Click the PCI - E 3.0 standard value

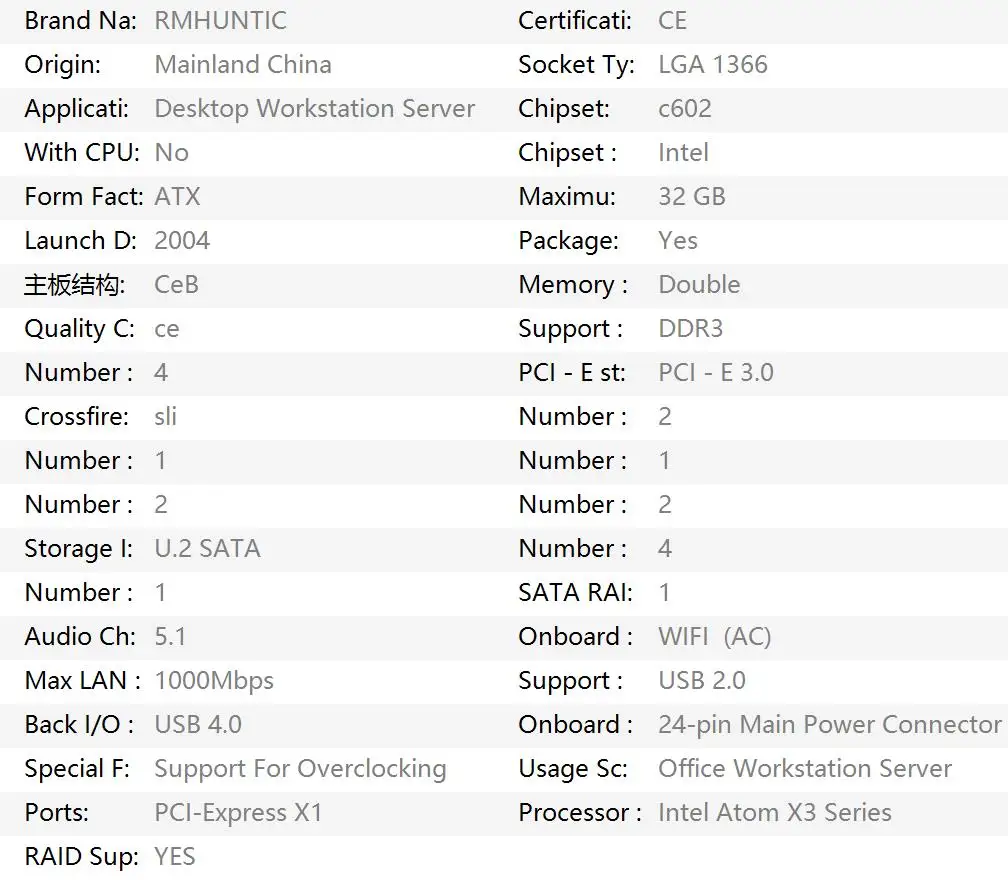click(x=716, y=373)
